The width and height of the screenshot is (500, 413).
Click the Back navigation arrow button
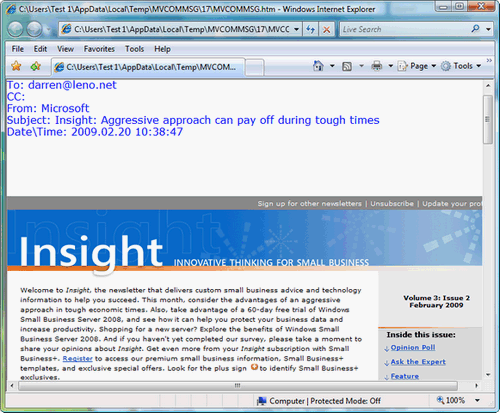point(15,29)
